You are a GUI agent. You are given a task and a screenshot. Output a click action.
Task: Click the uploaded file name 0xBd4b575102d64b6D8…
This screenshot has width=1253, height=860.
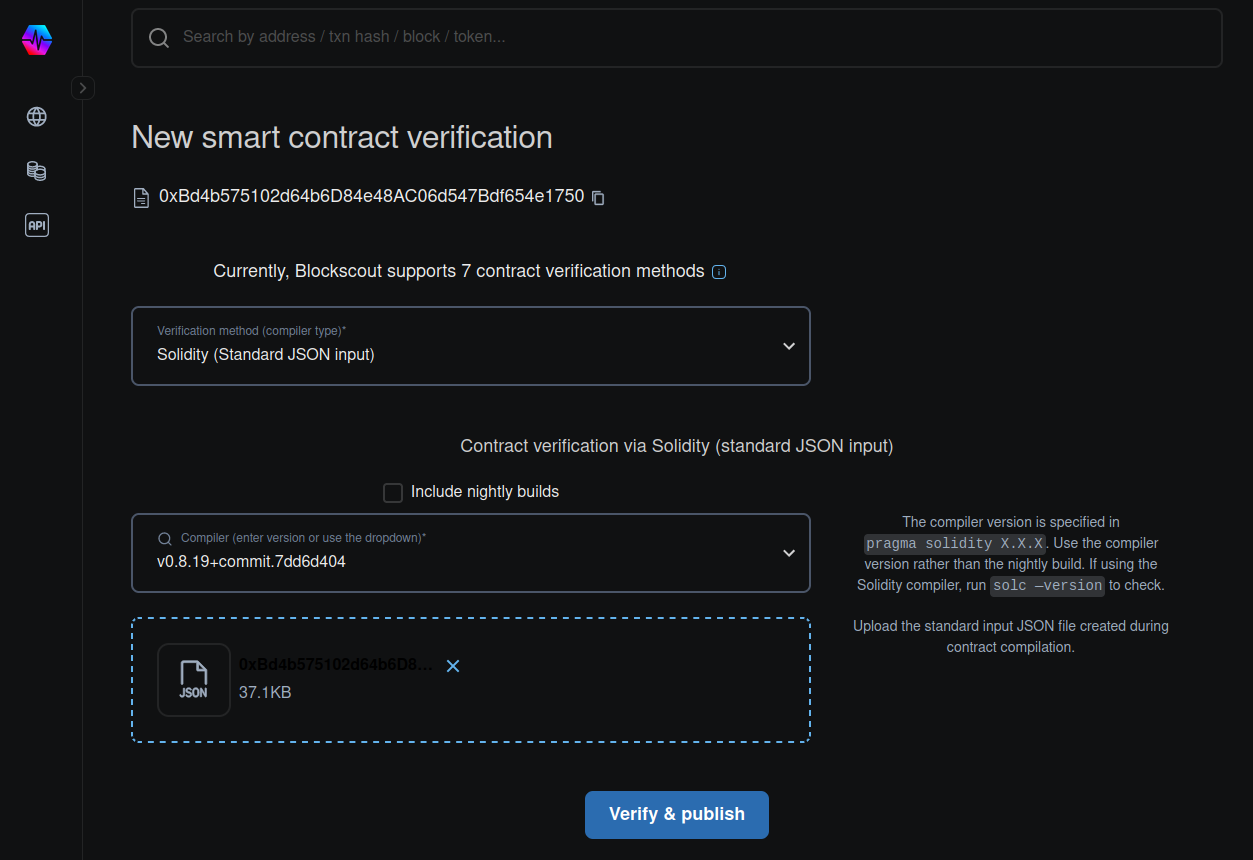coord(336,665)
